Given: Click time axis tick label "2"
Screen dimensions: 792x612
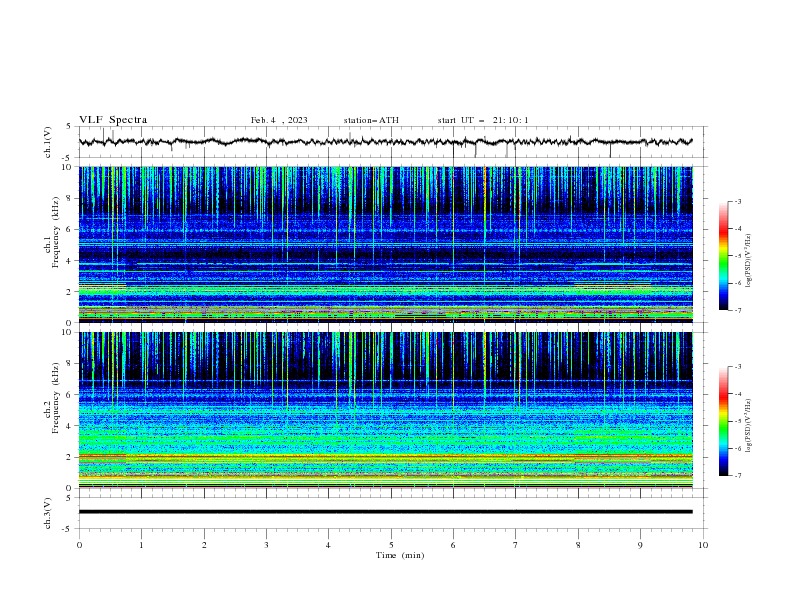Looking at the screenshot, I should 204,545.
